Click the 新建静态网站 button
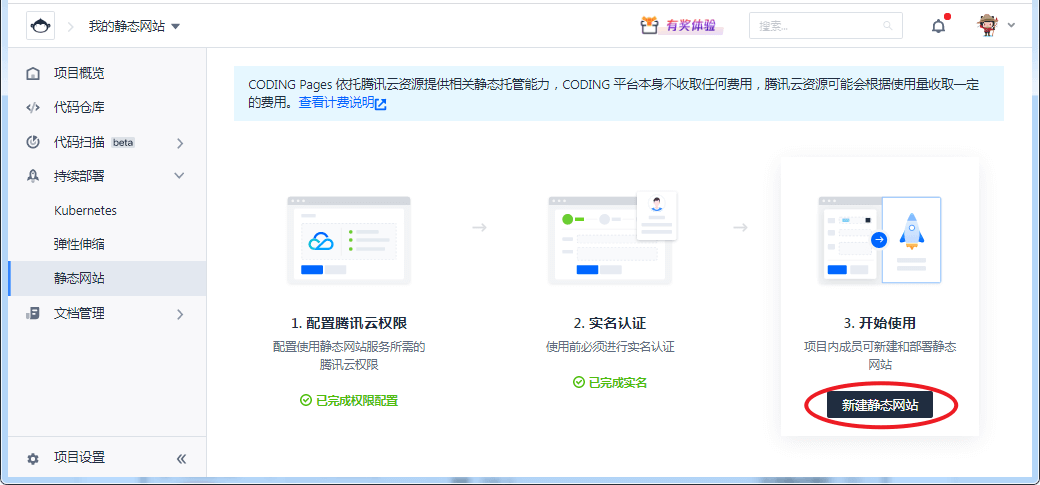 click(x=879, y=405)
